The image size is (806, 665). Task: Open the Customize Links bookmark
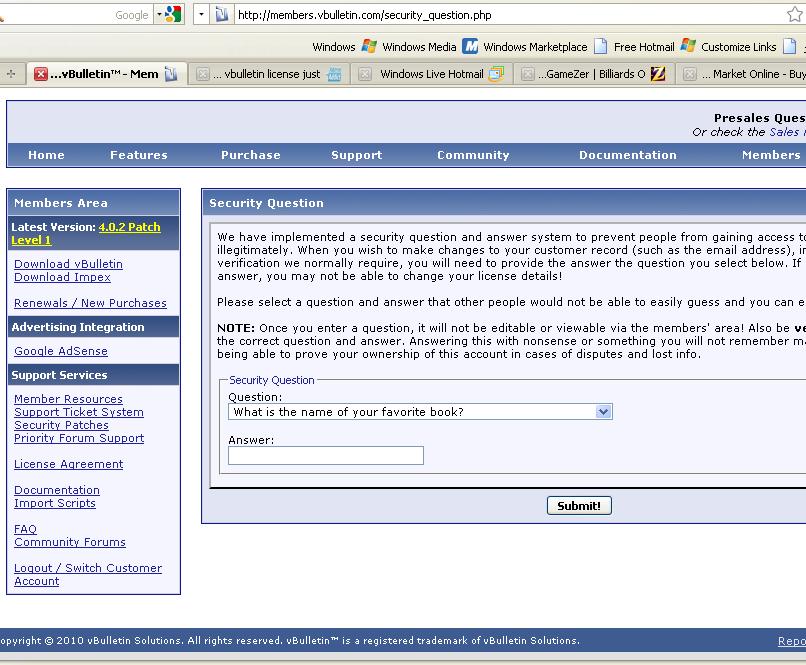click(x=739, y=47)
